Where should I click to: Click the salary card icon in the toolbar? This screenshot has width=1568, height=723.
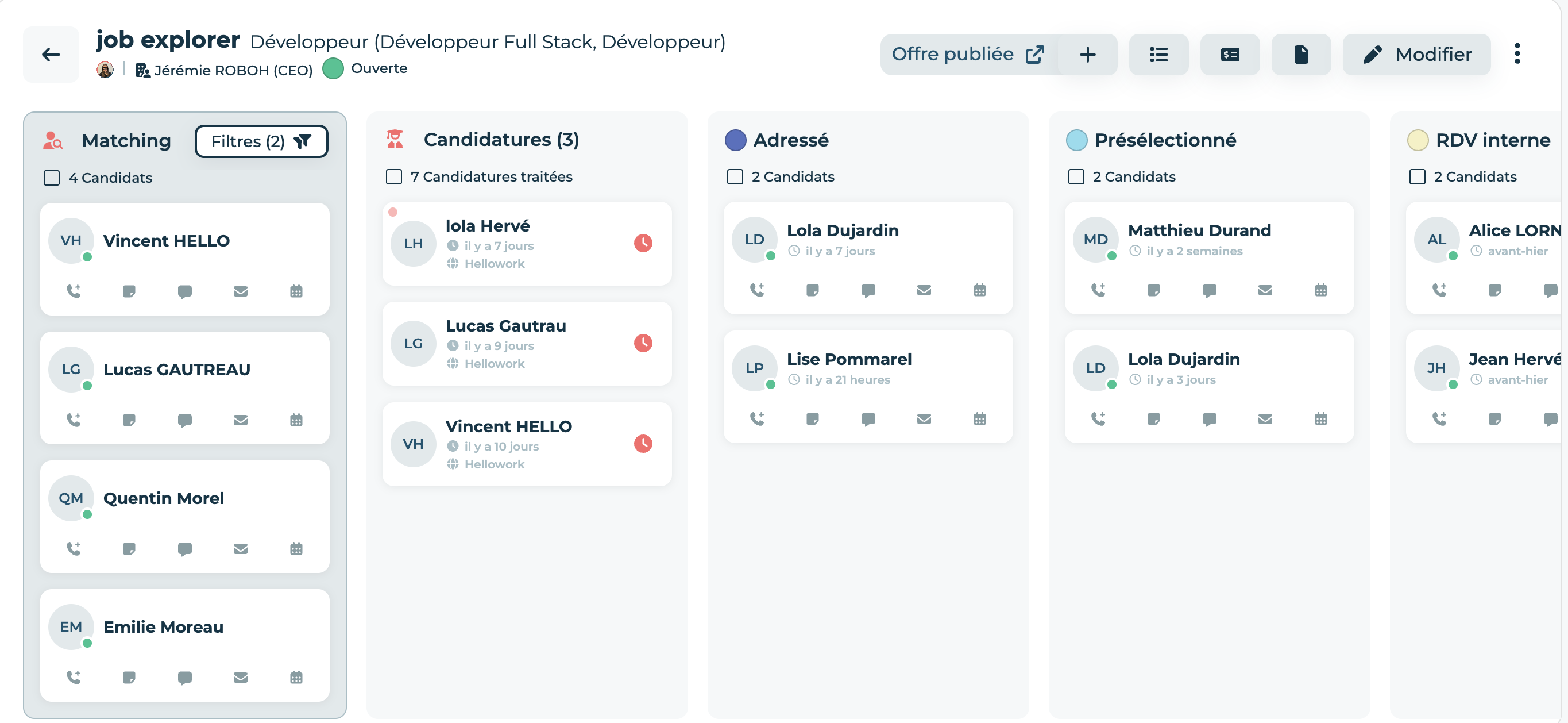click(x=1230, y=54)
